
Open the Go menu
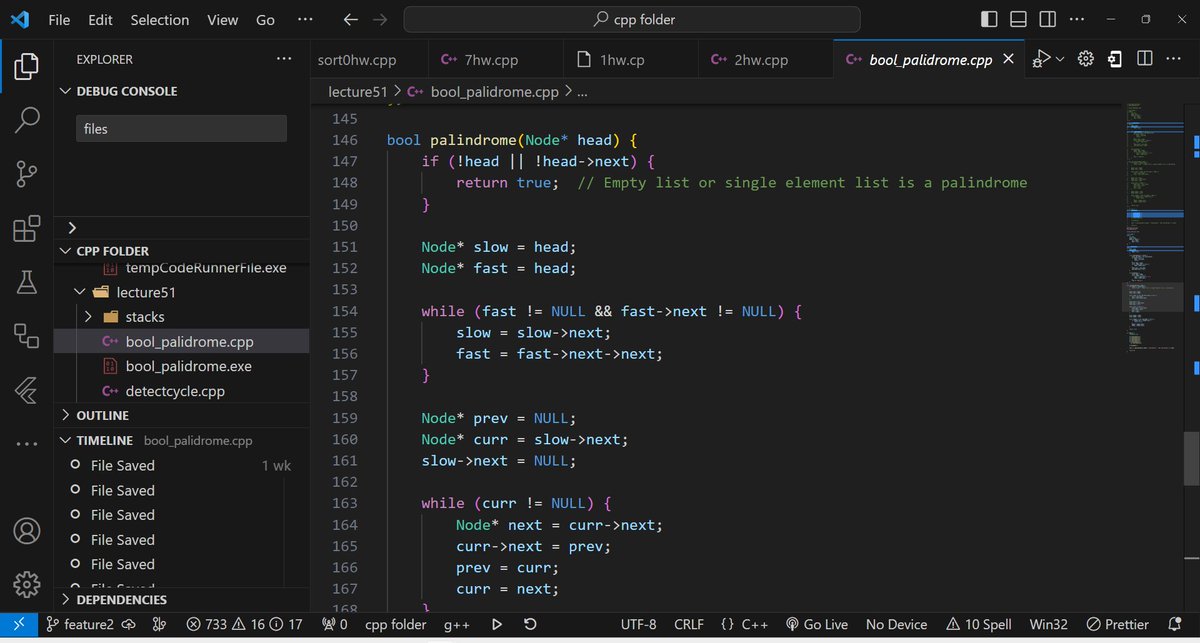pos(265,19)
